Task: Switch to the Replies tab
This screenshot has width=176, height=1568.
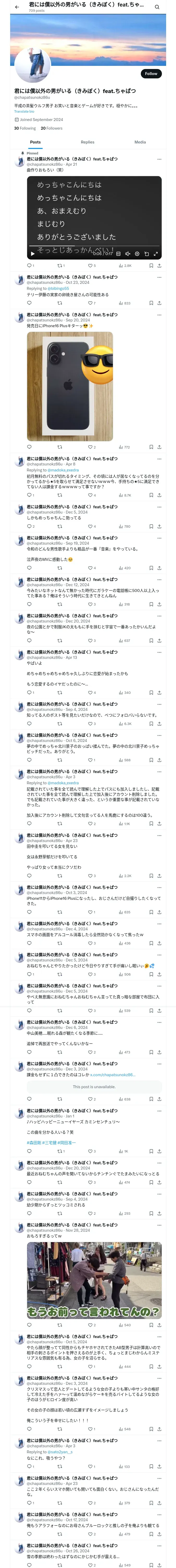Action: pos(87,142)
